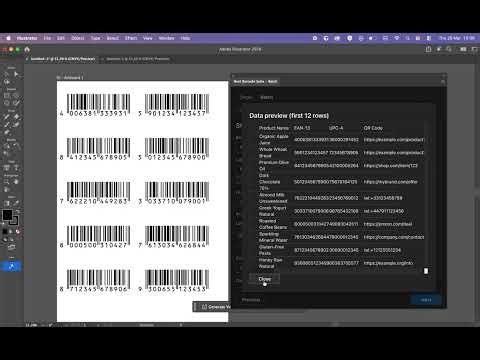This screenshot has height=360, width=480.
Task: Click the EAN-13 column header
Action: pos(302,128)
